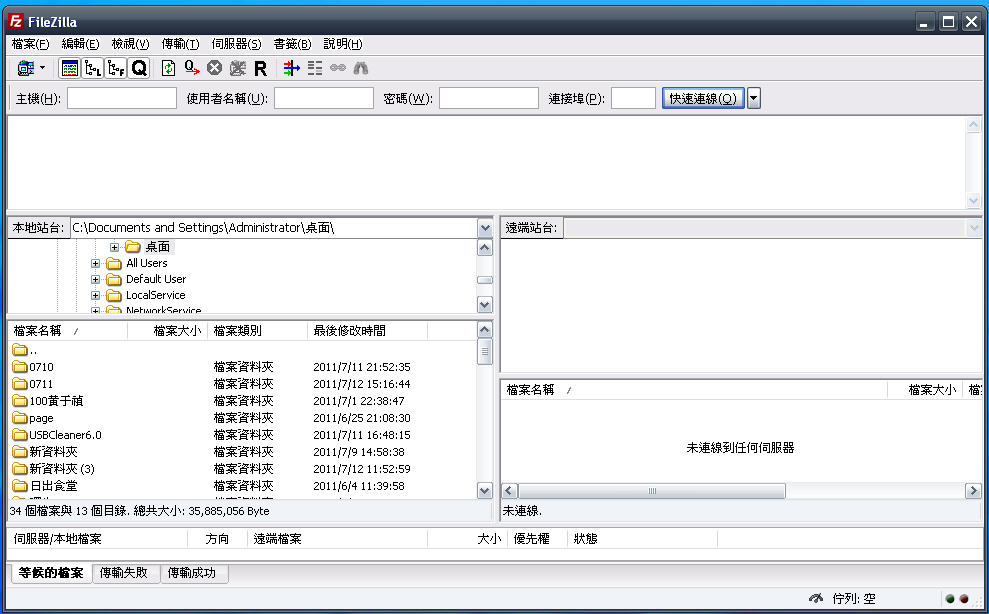Expand the All Users tree node
Screen dimensions: 989x614
point(95,264)
